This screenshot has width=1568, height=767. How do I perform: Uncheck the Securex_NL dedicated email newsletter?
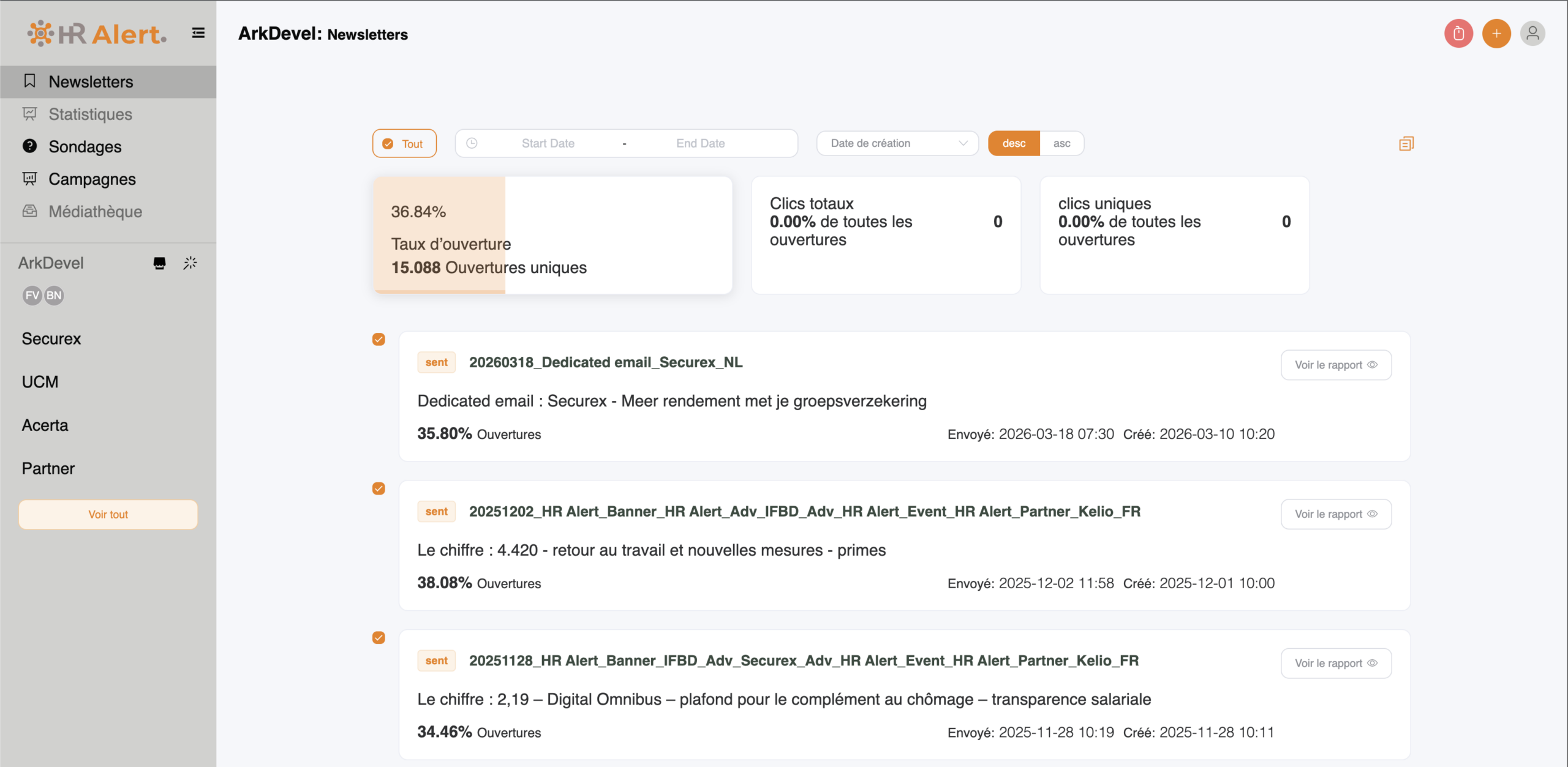379,339
